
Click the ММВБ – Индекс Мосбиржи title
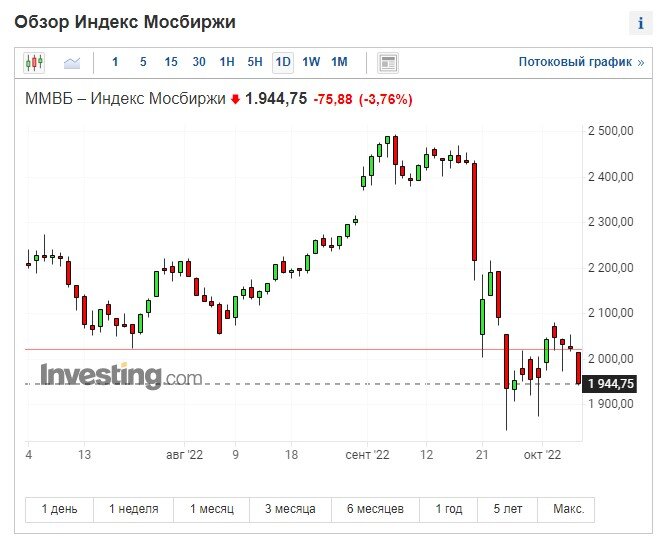pos(125,99)
